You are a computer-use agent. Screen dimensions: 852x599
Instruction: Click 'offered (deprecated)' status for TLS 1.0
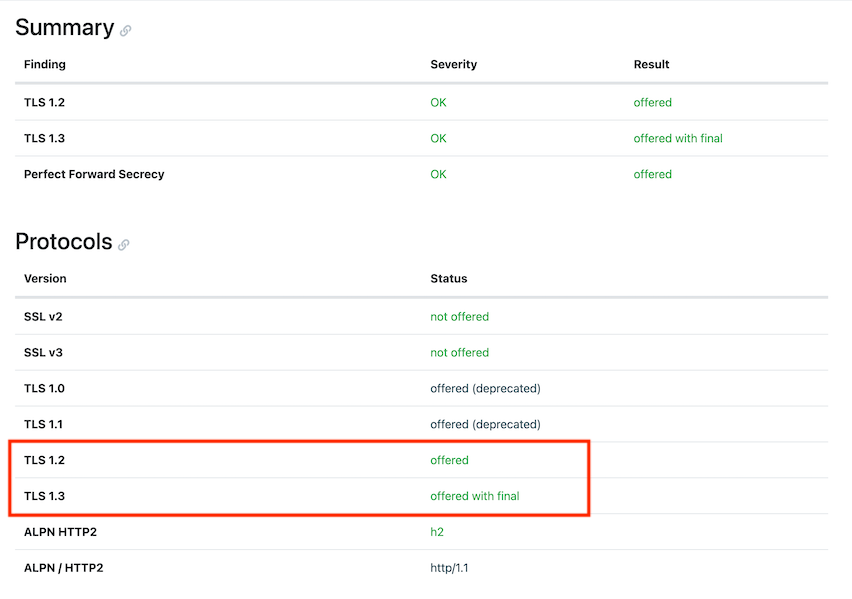coord(486,388)
